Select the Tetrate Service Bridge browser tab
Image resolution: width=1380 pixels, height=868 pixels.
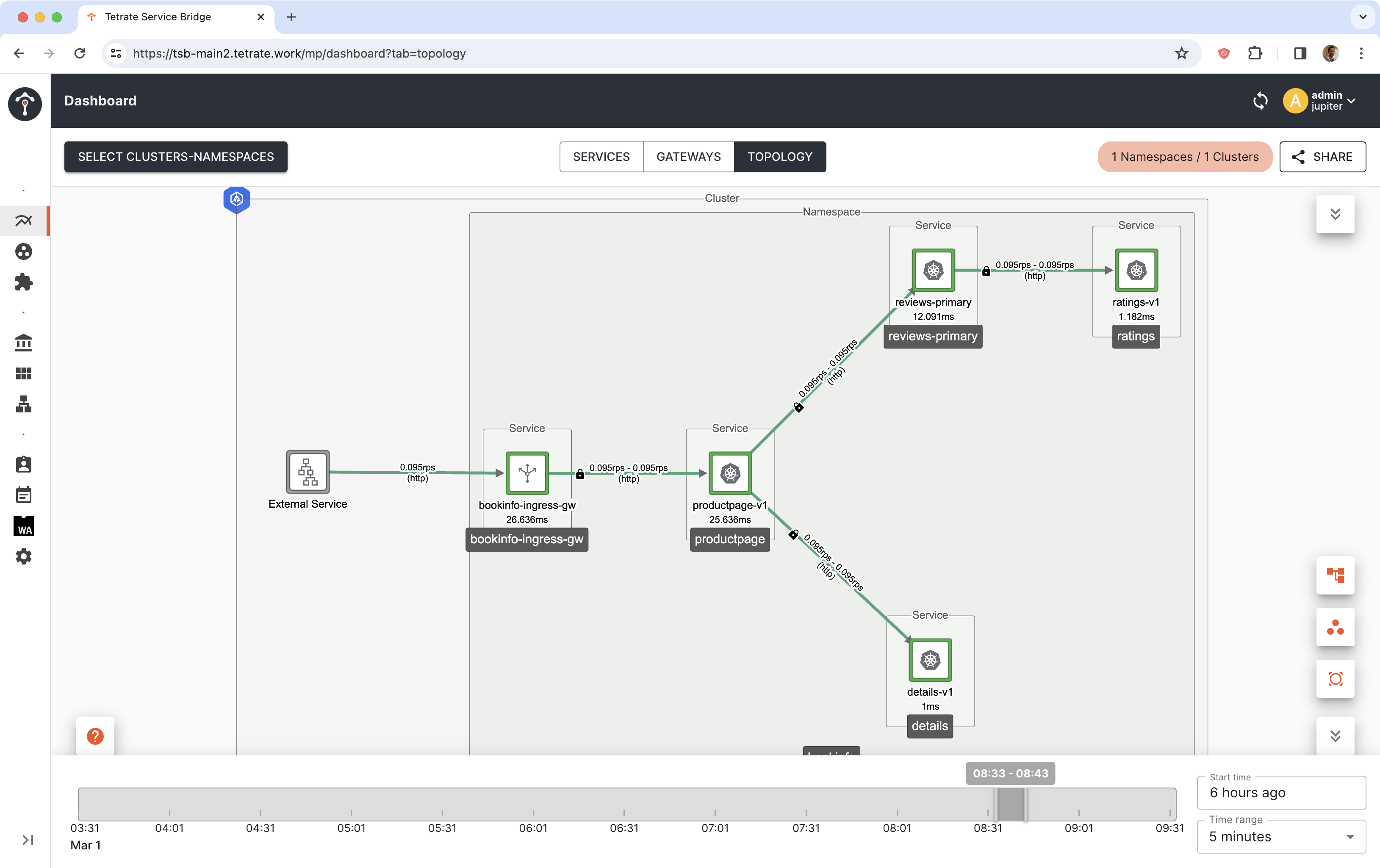(x=175, y=17)
